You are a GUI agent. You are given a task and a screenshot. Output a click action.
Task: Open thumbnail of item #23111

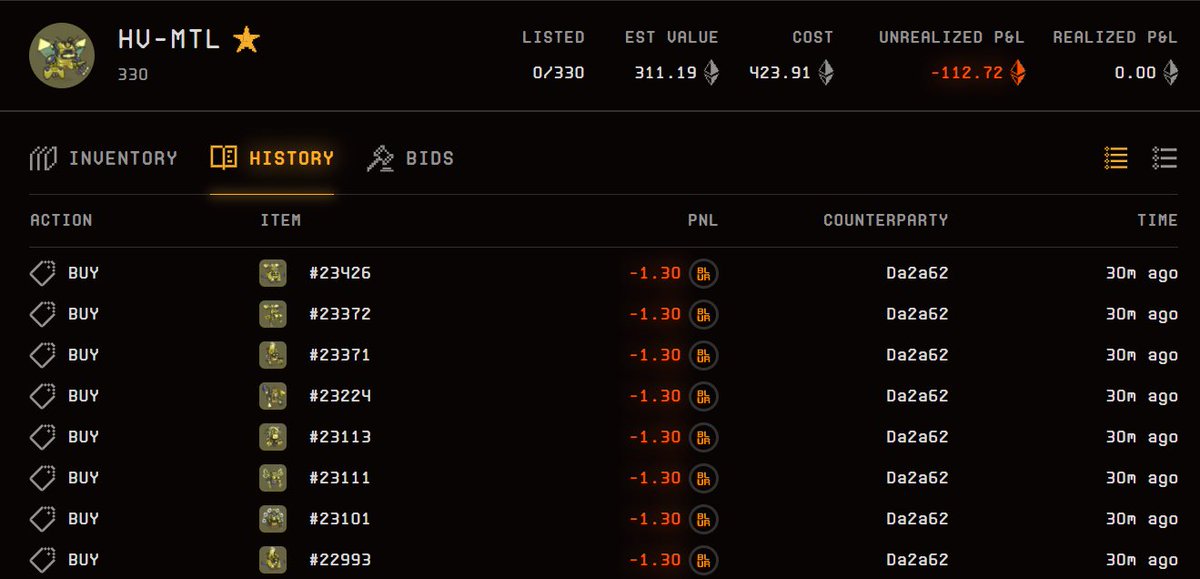(273, 478)
